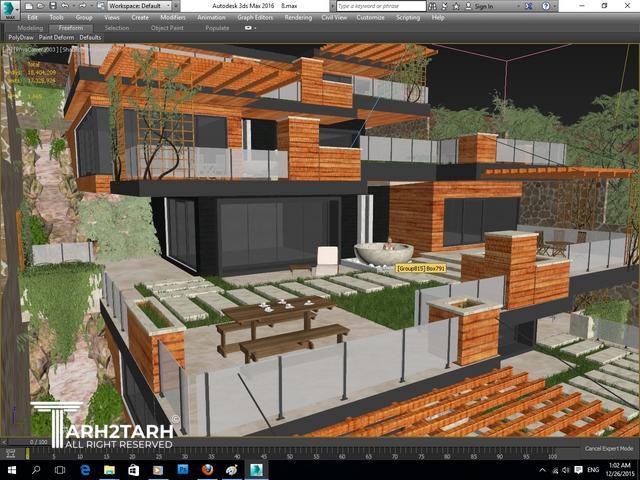The height and width of the screenshot is (480, 640).
Task: Open the Rendering menu
Action: 297,17
